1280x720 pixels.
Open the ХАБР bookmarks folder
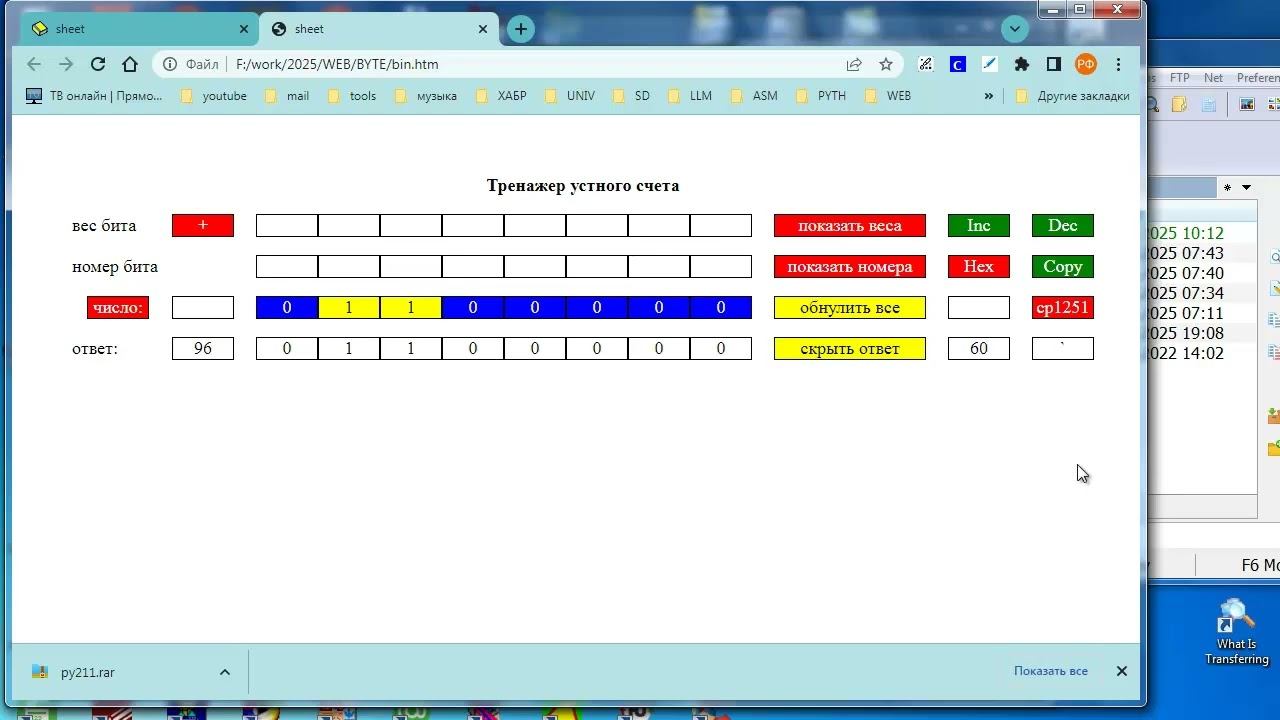(500, 96)
